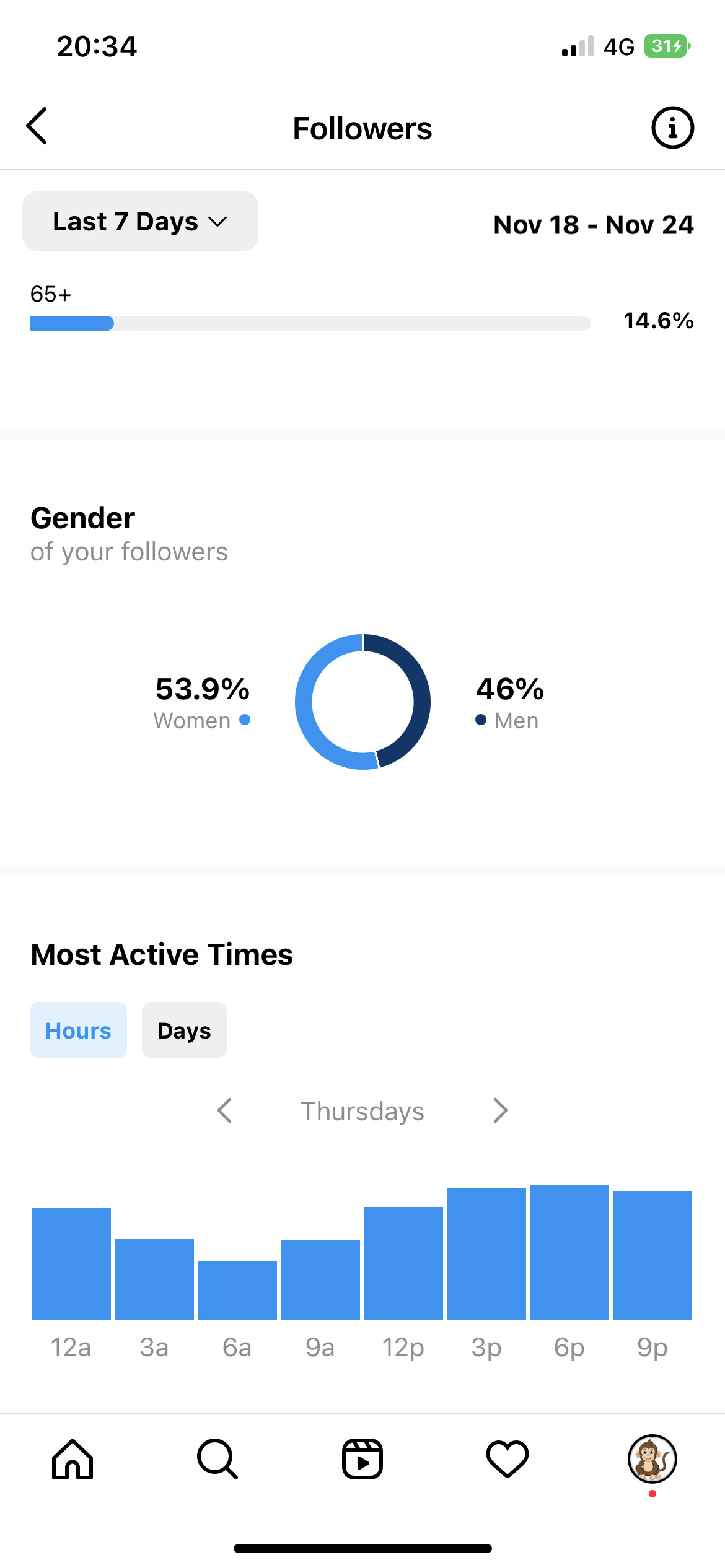Open the heart activity icon
This screenshot has width=725, height=1568.
point(507,1459)
